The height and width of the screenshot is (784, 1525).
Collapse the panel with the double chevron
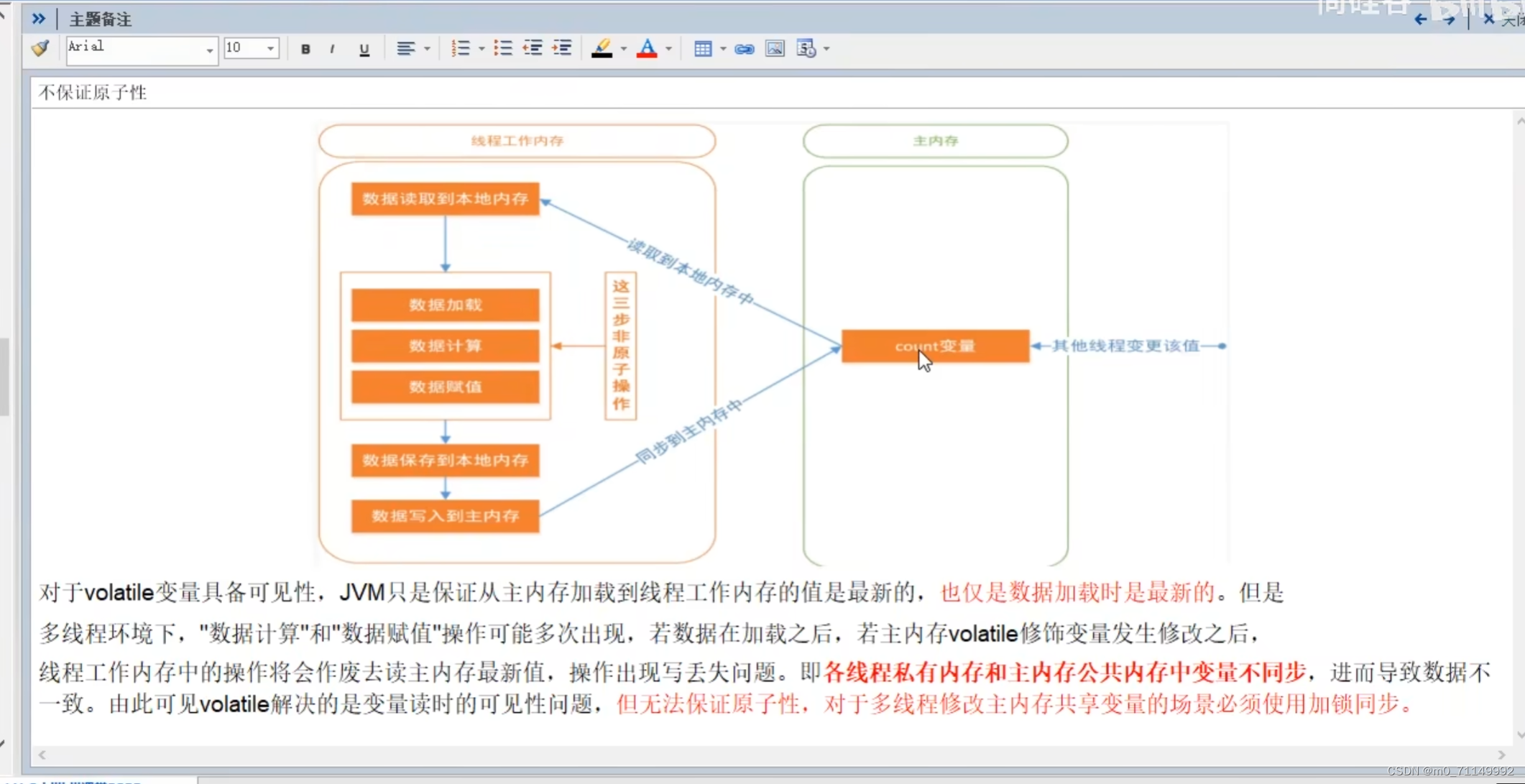coord(39,19)
